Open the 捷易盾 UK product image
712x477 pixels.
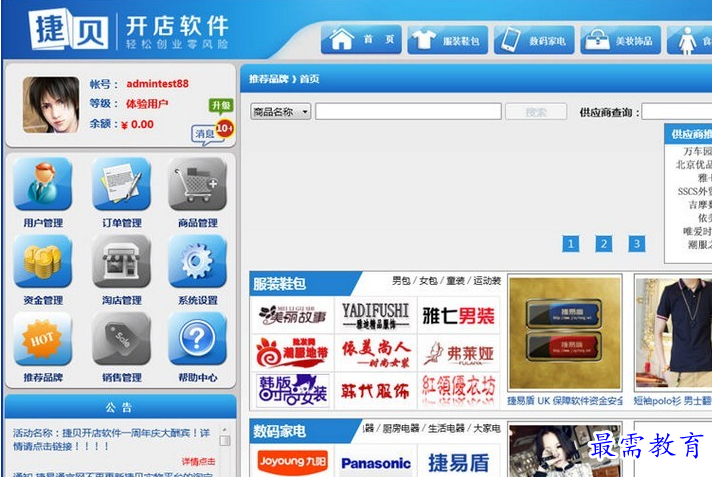565,333
